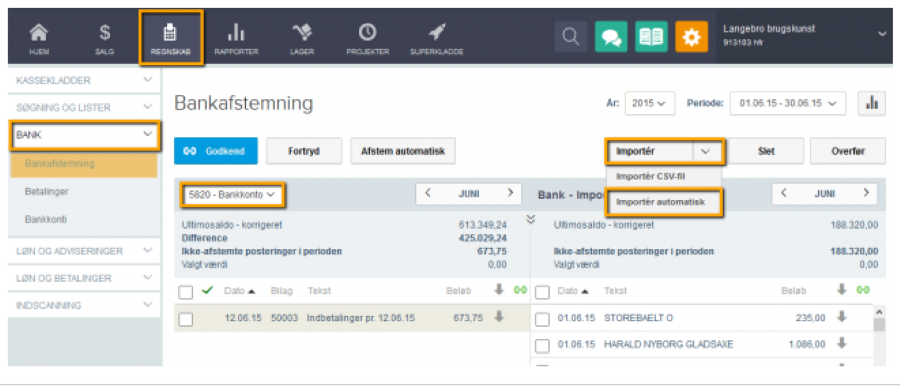900x387 pixels.
Task: Click the Bilag column header
Action: click(x=281, y=291)
